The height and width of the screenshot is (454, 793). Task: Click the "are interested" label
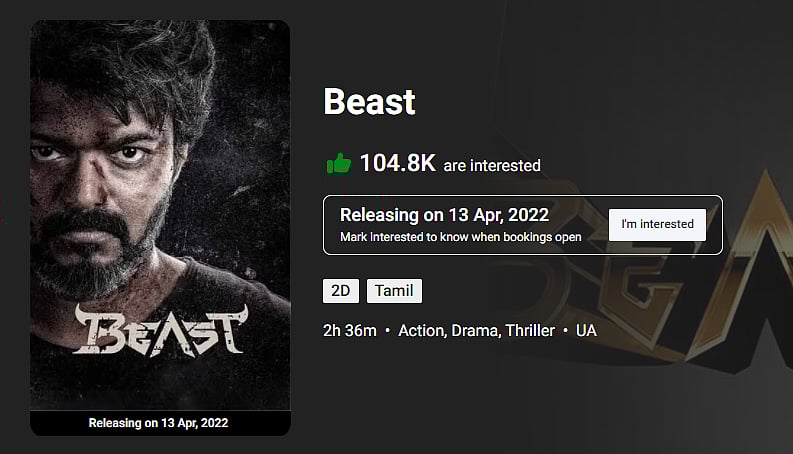(492, 165)
